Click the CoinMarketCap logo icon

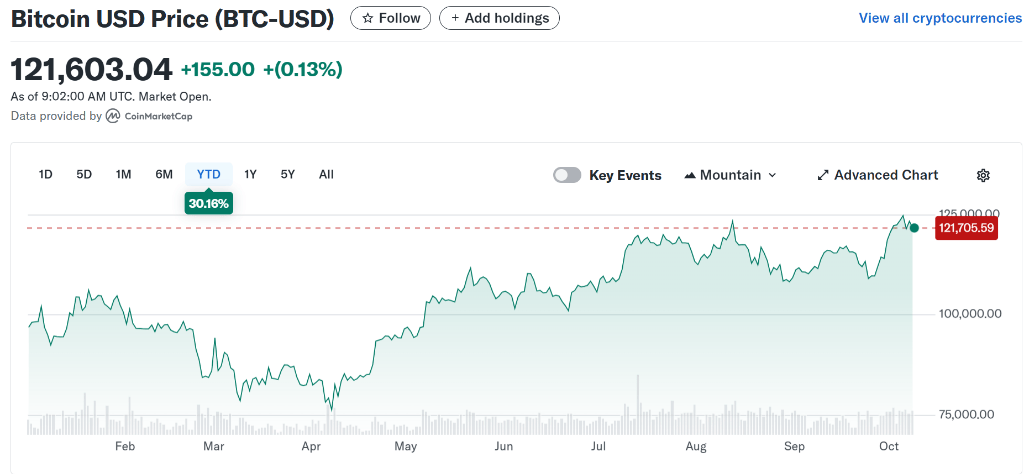(113, 116)
